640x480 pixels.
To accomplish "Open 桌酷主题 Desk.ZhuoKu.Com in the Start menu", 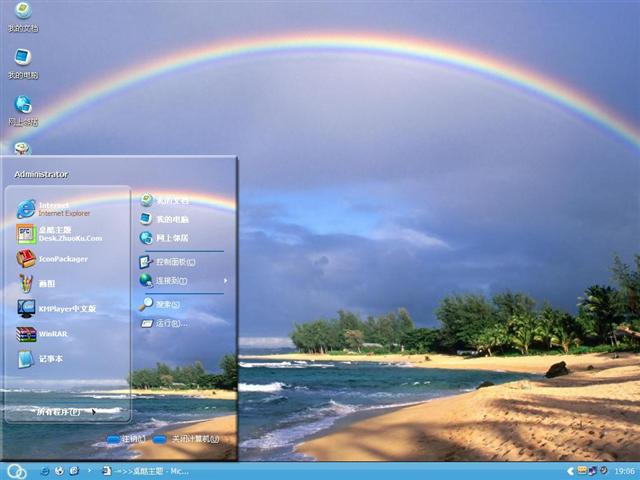I will pos(59,234).
